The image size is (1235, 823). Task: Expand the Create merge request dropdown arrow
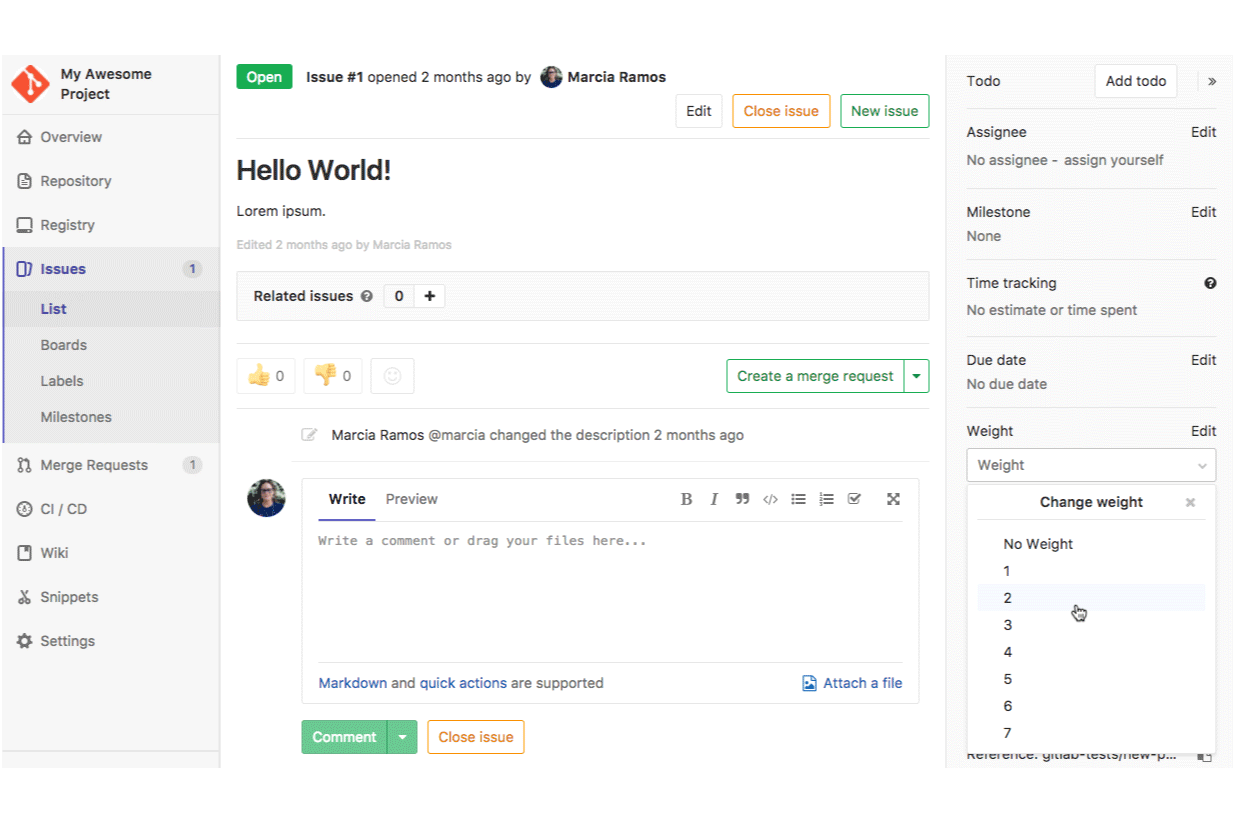[917, 376]
